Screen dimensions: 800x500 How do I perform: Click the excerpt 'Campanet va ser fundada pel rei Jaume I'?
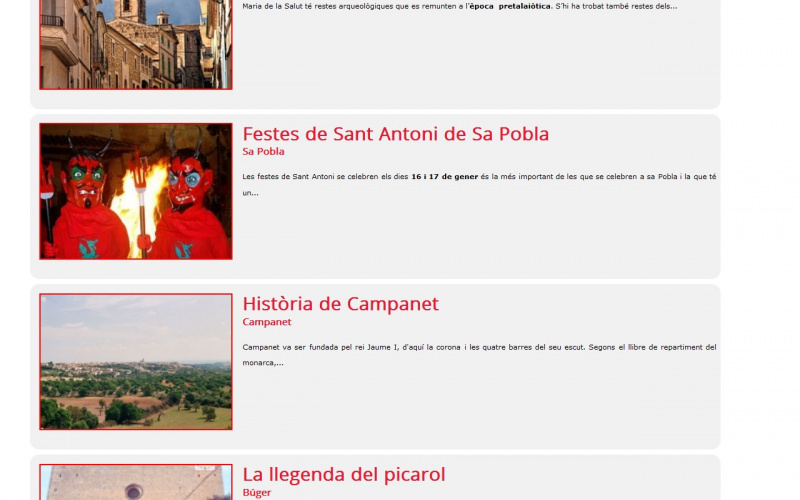[x=320, y=347]
